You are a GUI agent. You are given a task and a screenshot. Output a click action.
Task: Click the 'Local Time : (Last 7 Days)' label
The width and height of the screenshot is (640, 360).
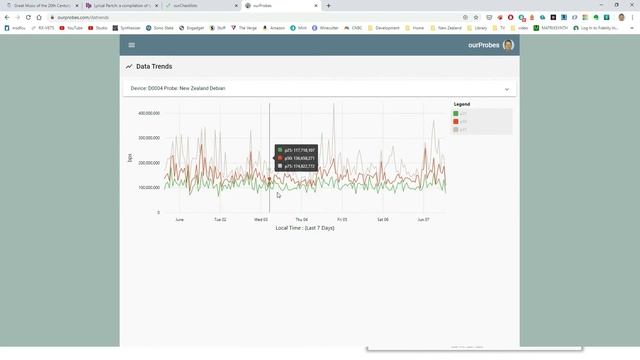click(x=305, y=228)
